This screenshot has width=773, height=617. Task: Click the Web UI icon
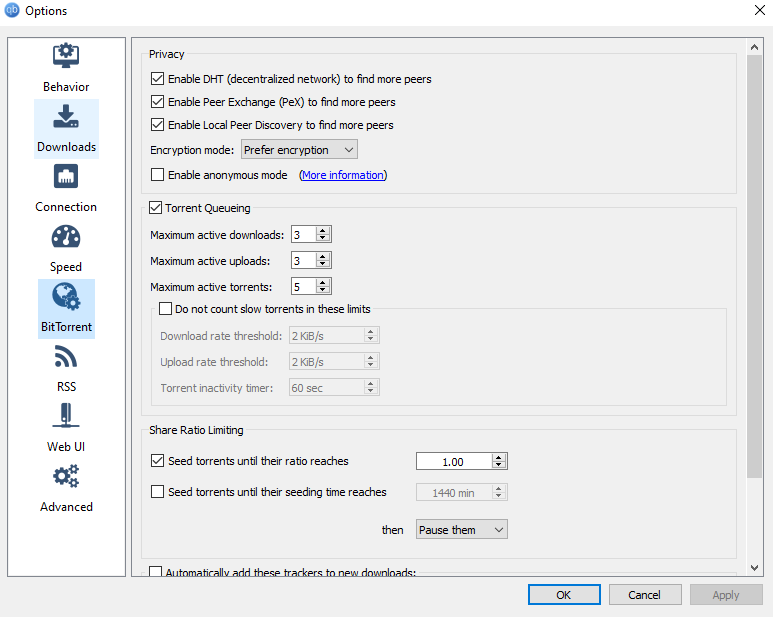click(66, 417)
